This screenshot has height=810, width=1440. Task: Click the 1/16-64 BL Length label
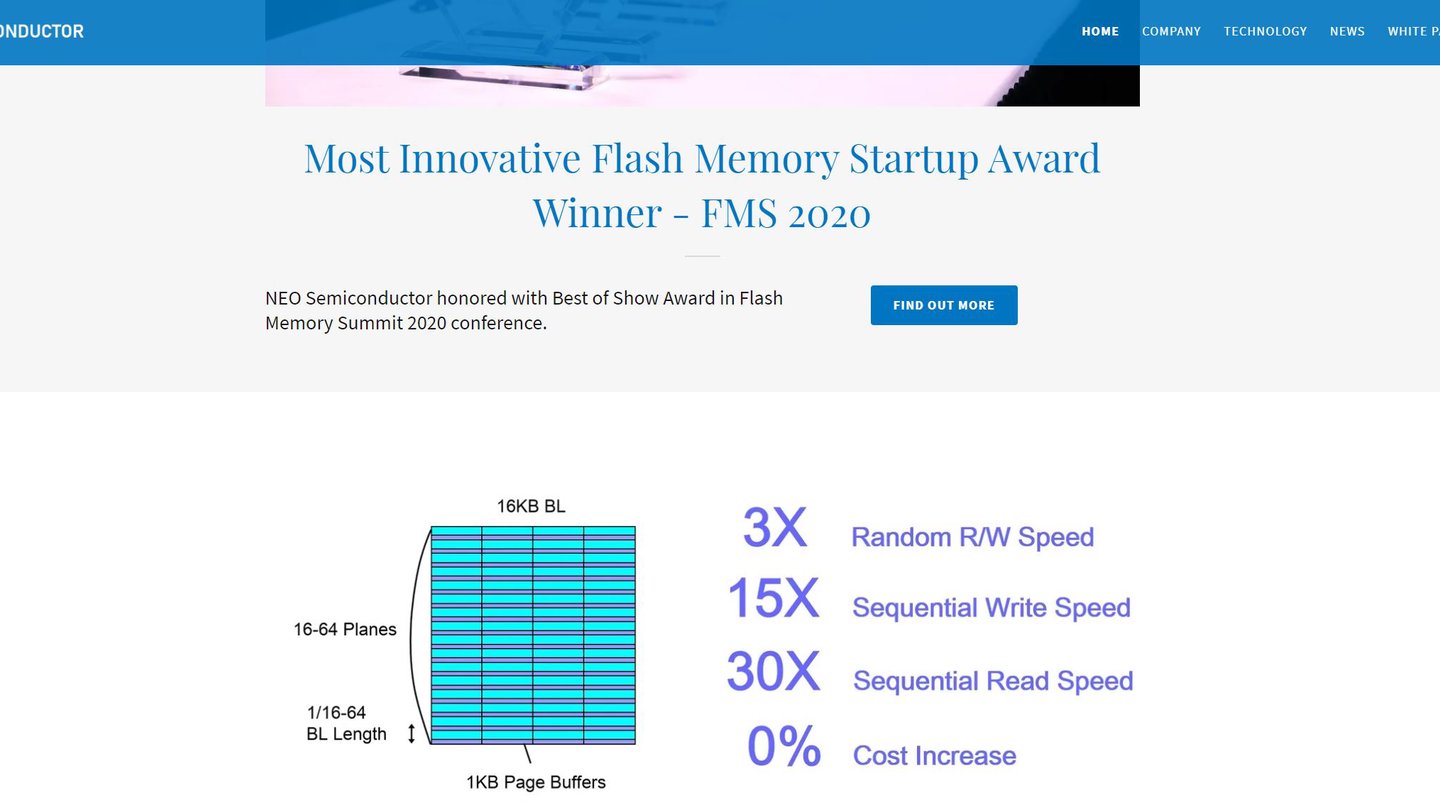click(346, 723)
